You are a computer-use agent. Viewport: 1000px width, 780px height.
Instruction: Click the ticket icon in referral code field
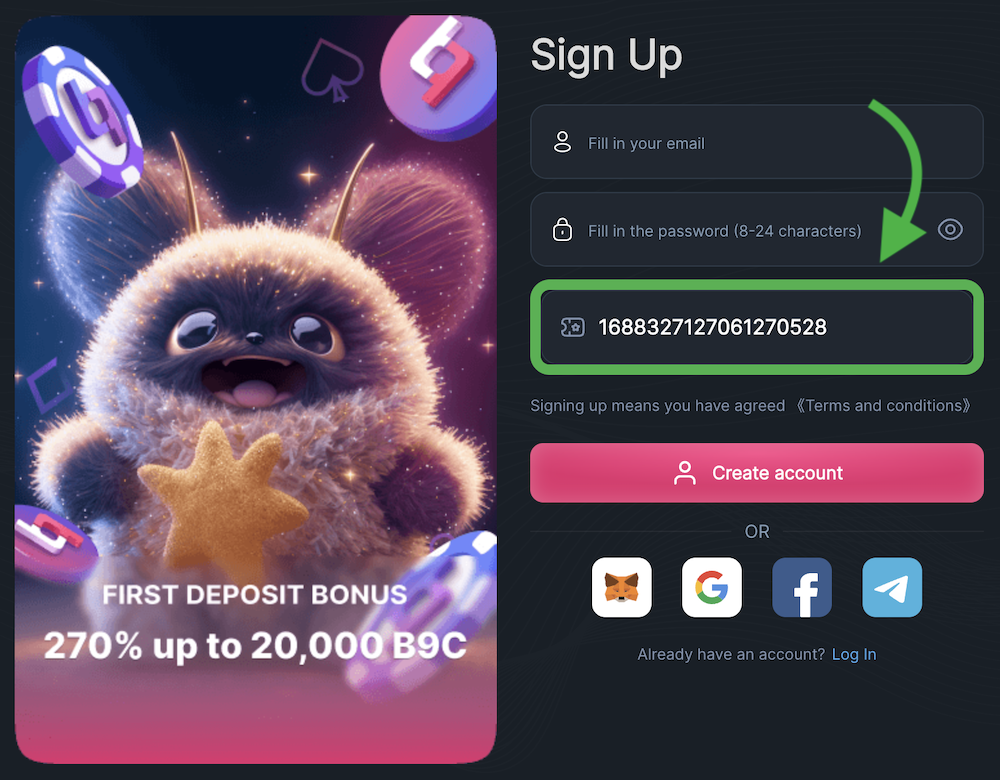pos(572,327)
